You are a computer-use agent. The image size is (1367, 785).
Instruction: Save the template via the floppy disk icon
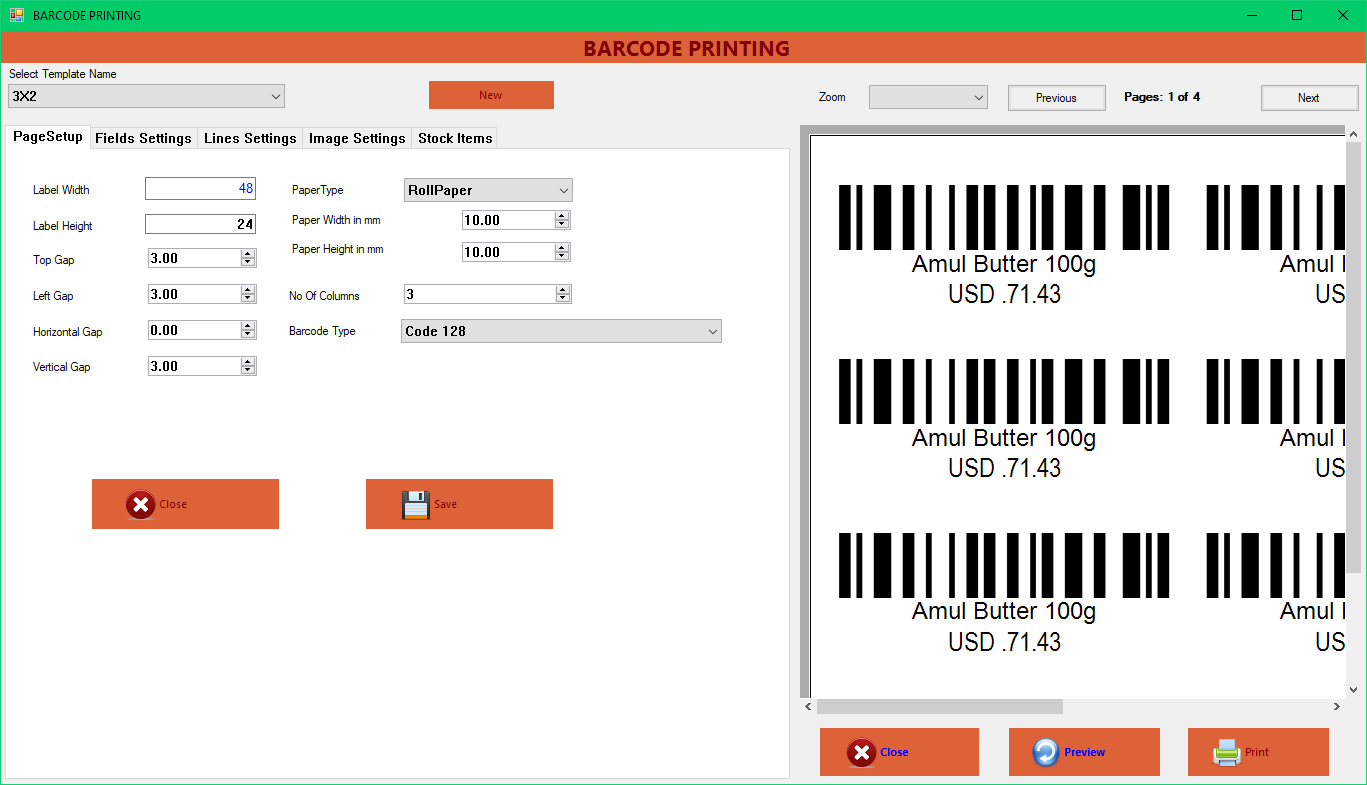(414, 504)
